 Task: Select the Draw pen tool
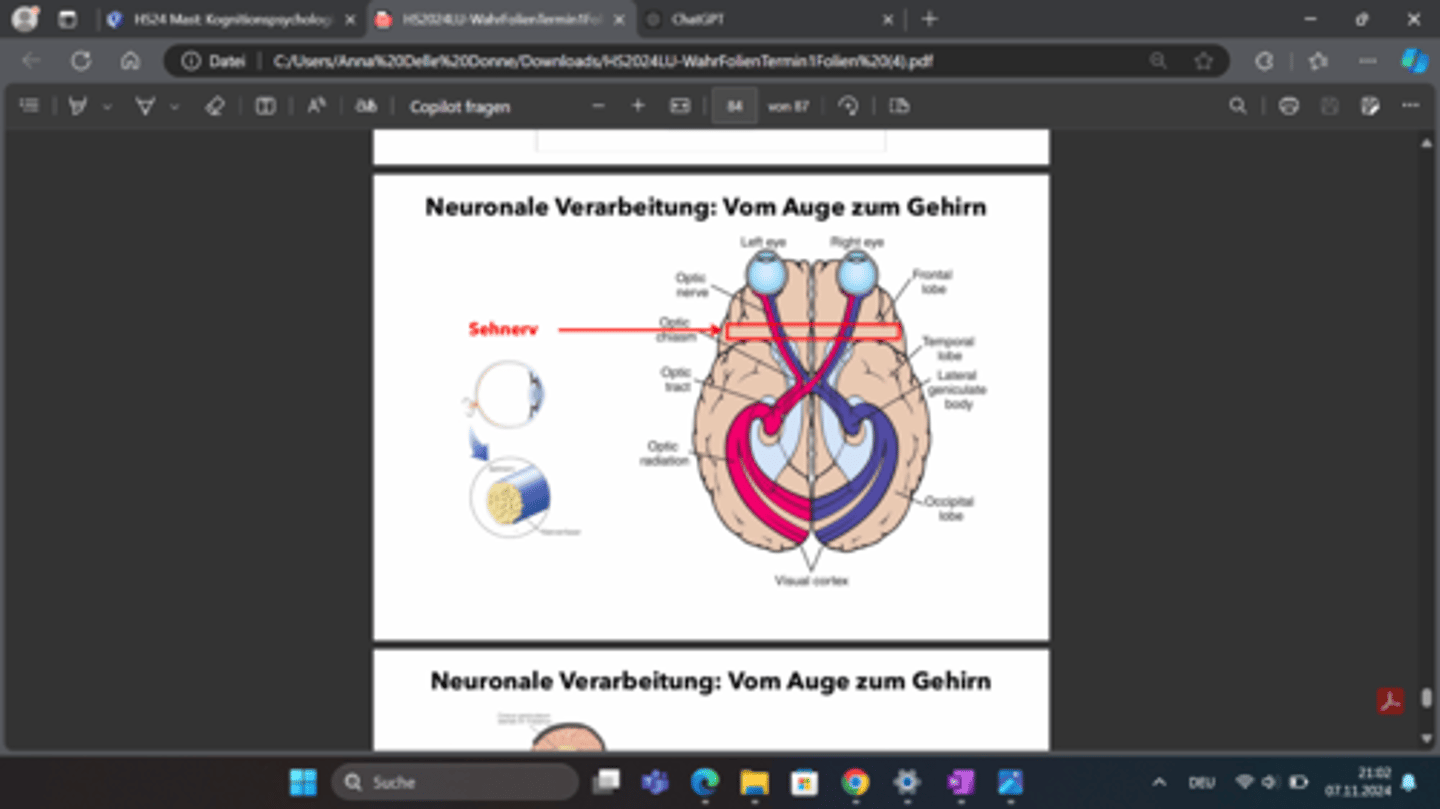click(x=145, y=106)
